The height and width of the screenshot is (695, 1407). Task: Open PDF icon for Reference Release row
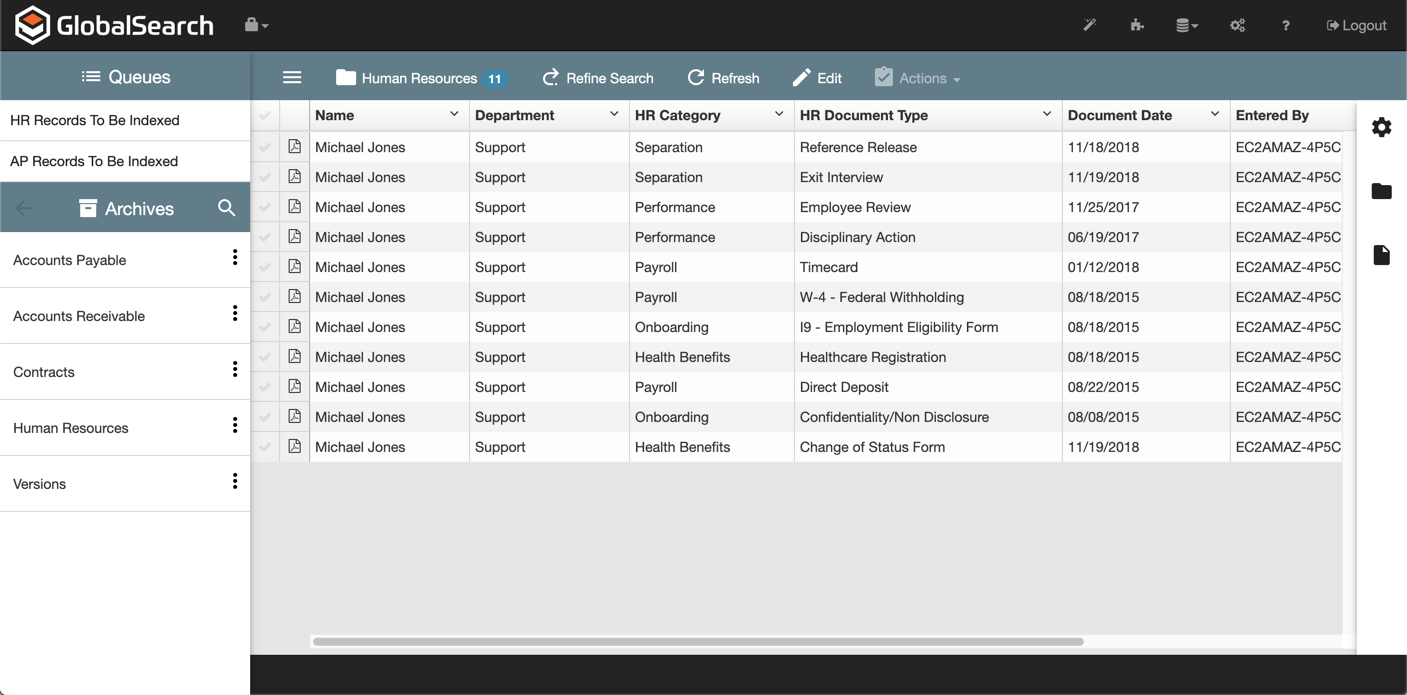tap(294, 147)
